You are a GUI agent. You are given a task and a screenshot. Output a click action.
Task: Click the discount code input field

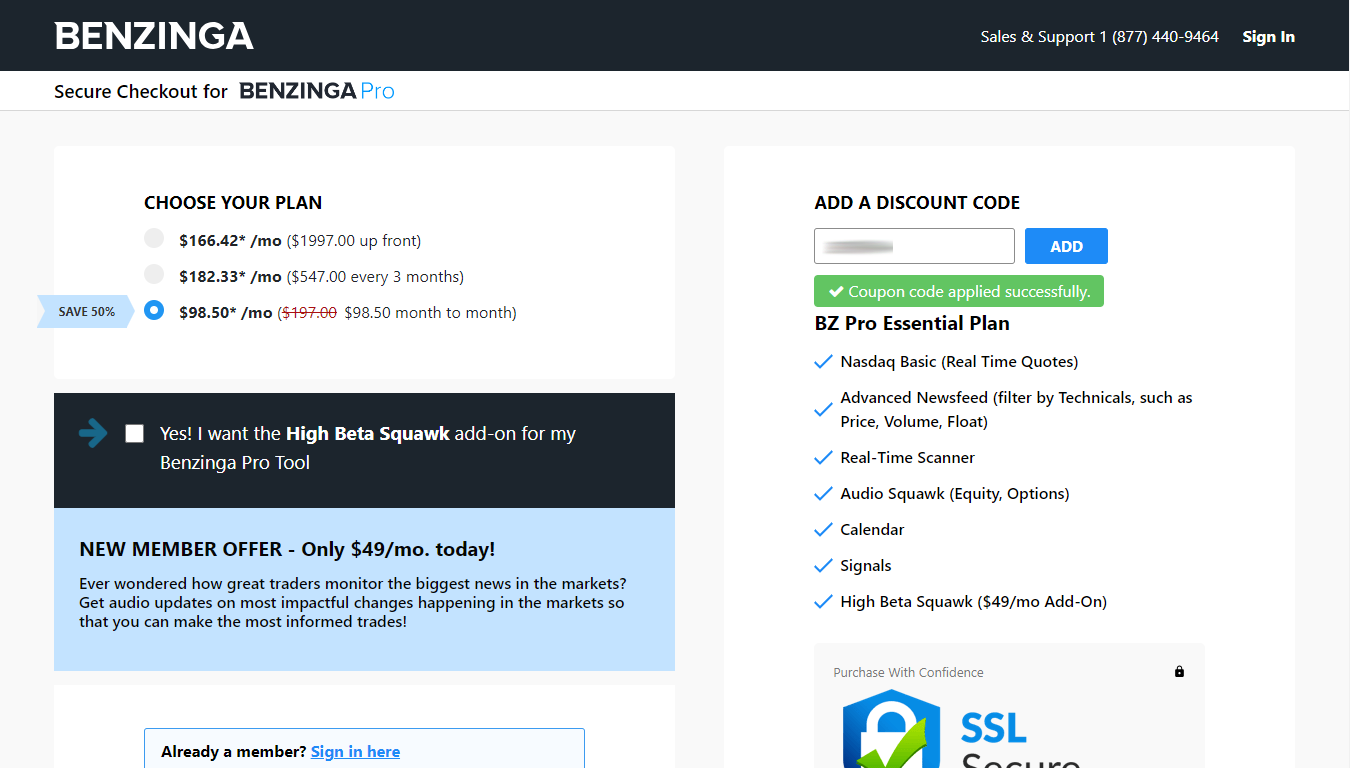[x=913, y=245]
